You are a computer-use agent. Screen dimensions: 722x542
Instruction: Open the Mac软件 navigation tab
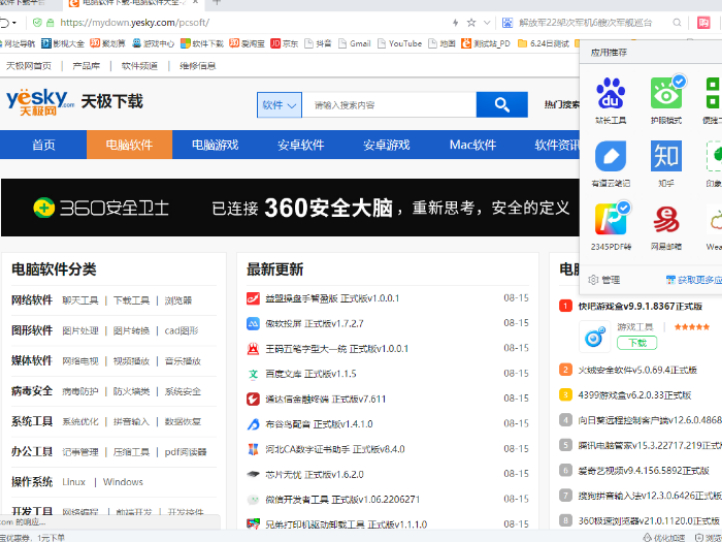[x=472, y=145]
